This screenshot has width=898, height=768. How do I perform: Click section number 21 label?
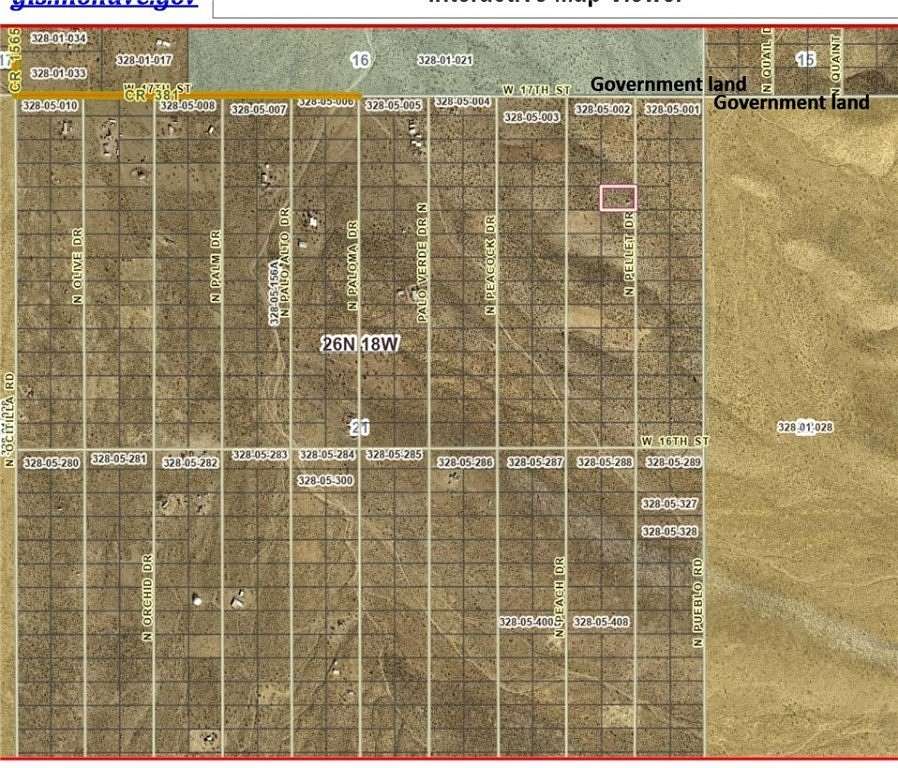click(x=360, y=425)
